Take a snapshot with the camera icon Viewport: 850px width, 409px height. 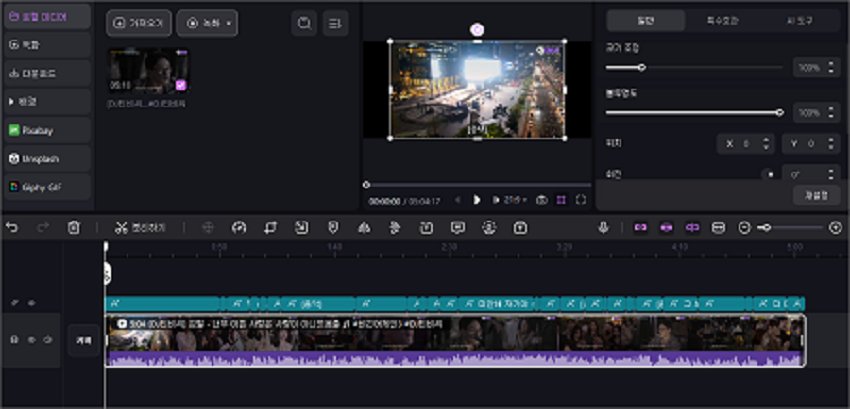pos(541,200)
